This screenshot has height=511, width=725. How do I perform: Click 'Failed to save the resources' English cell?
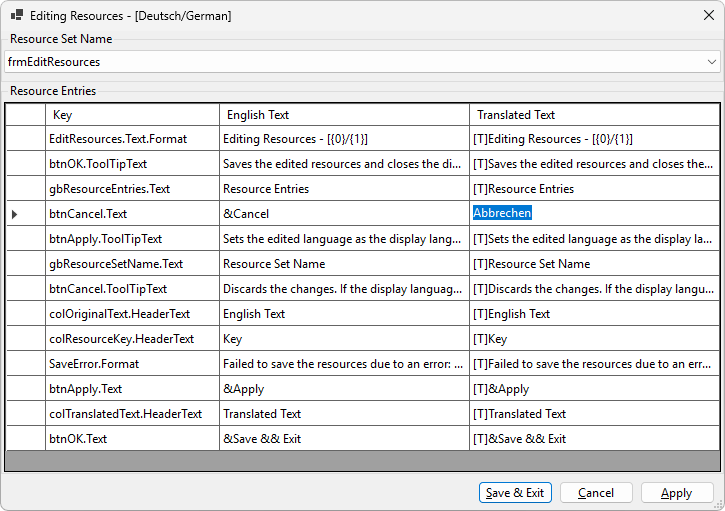[344, 363]
